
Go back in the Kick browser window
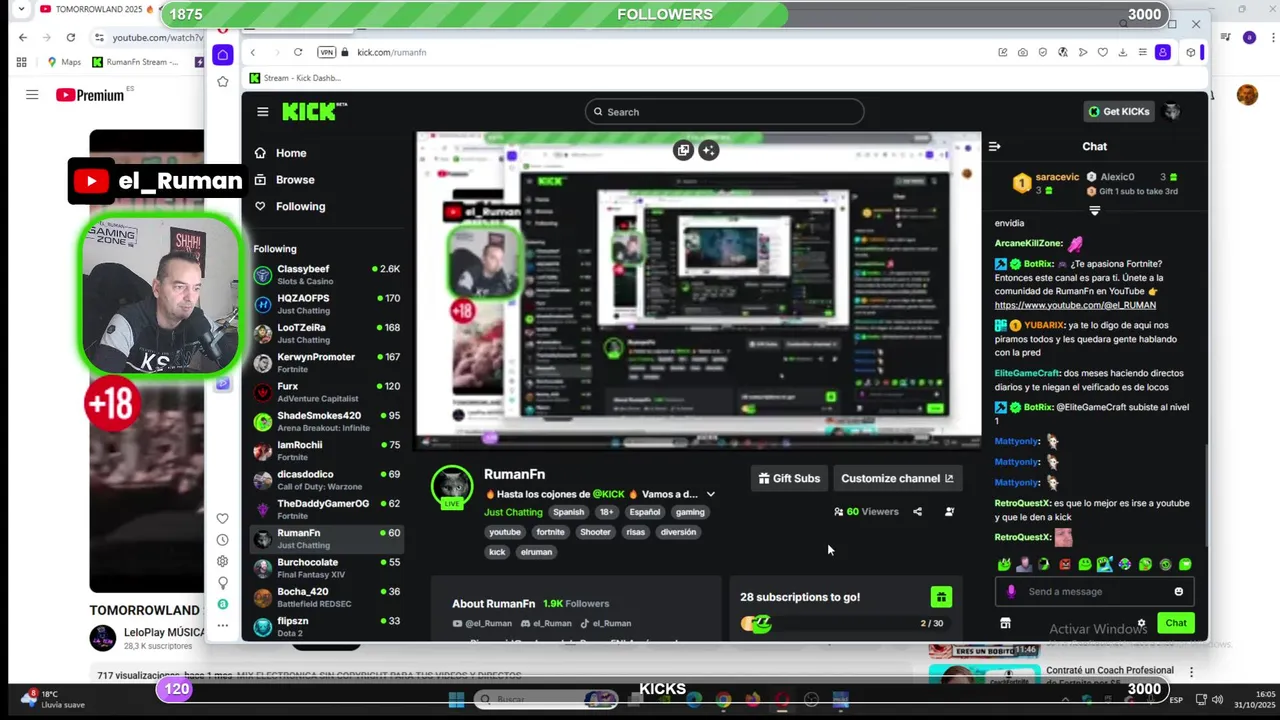(253, 52)
